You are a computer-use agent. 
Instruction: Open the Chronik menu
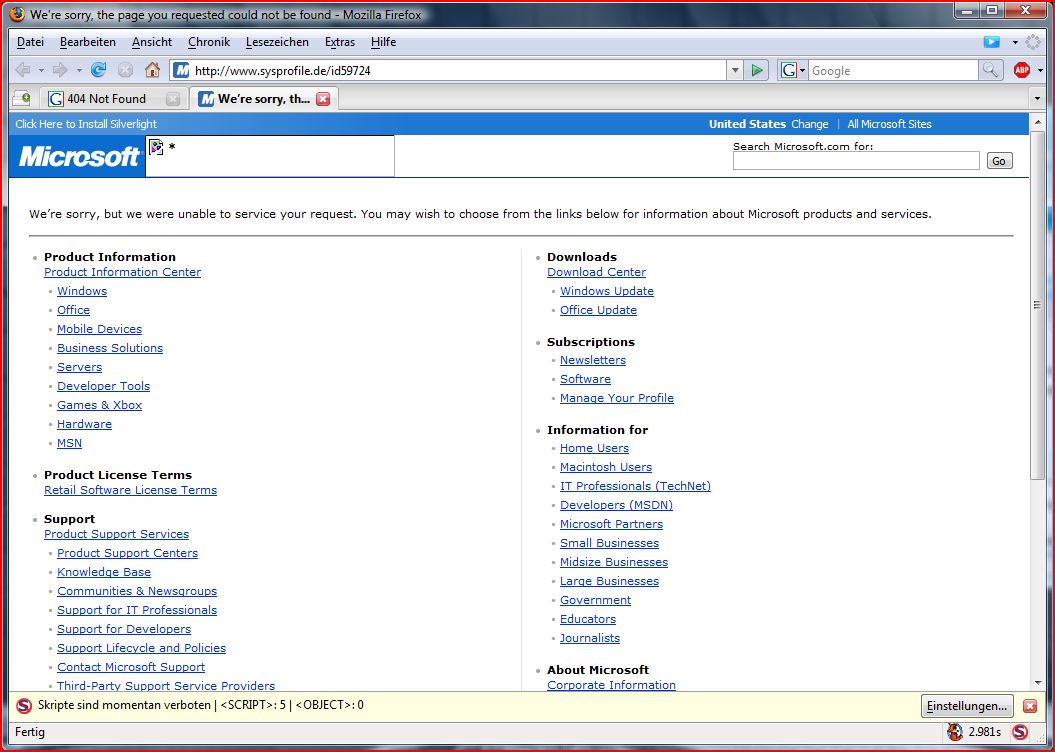tap(209, 42)
